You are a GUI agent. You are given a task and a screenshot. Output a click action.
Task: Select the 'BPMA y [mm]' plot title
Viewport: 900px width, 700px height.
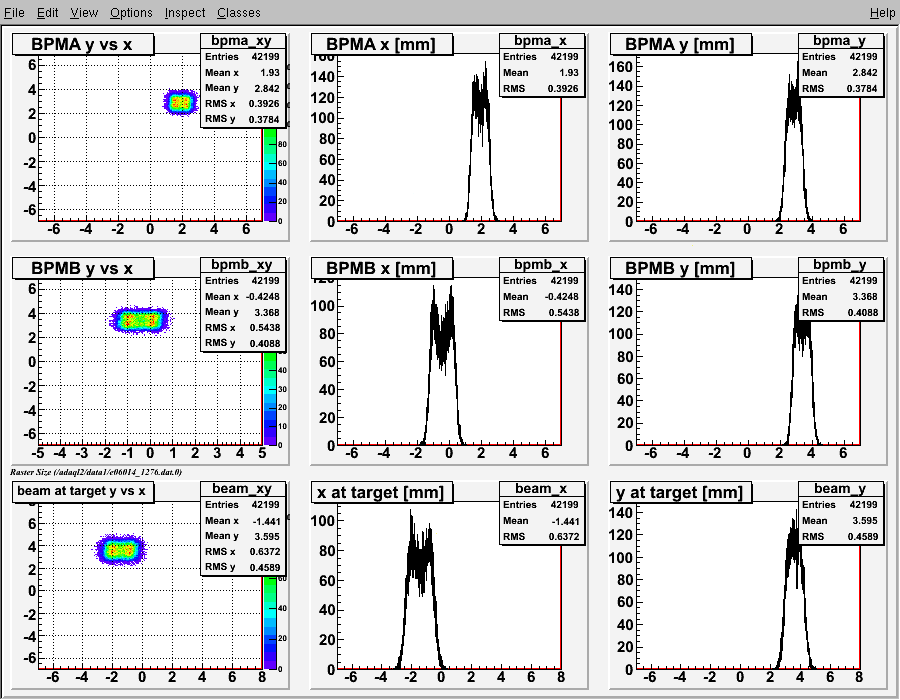[x=681, y=44]
